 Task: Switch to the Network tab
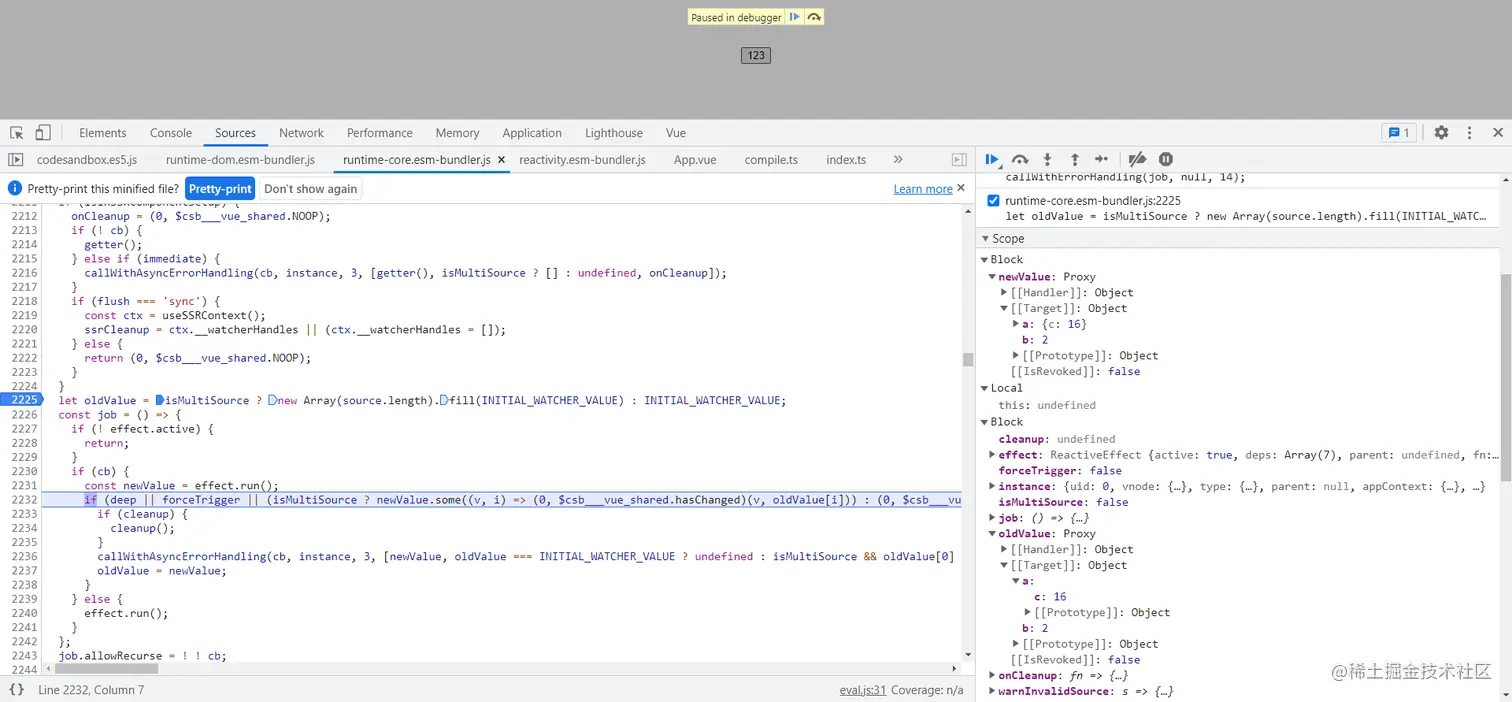[301, 133]
